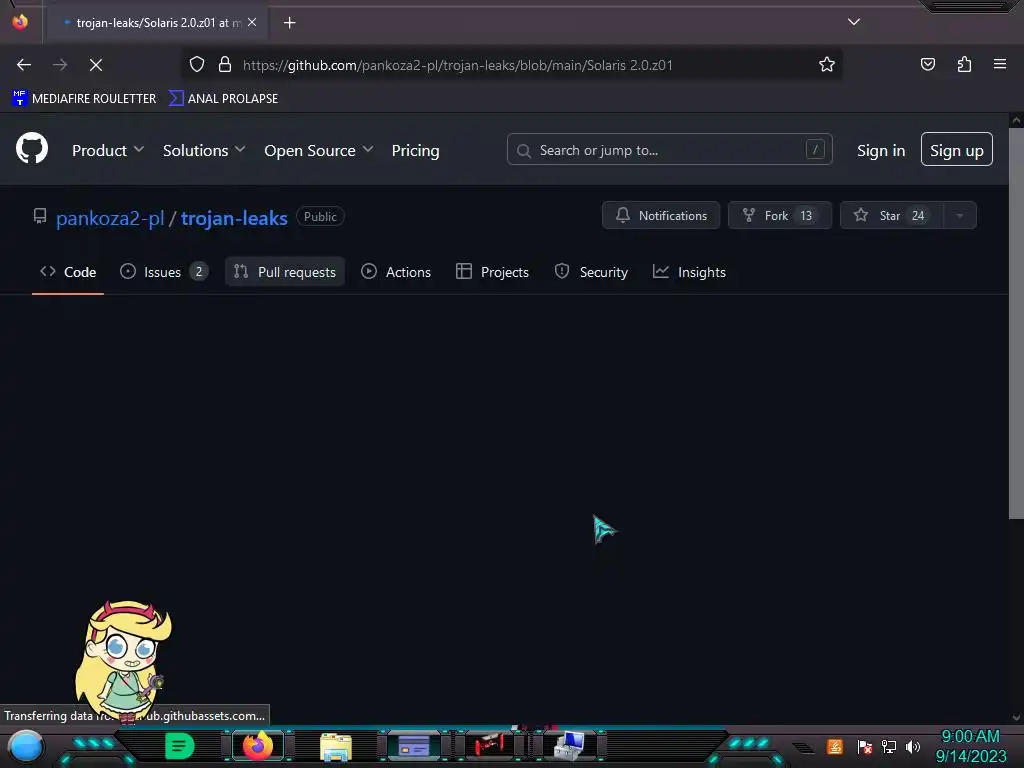Click the Fork count 13

(807, 216)
